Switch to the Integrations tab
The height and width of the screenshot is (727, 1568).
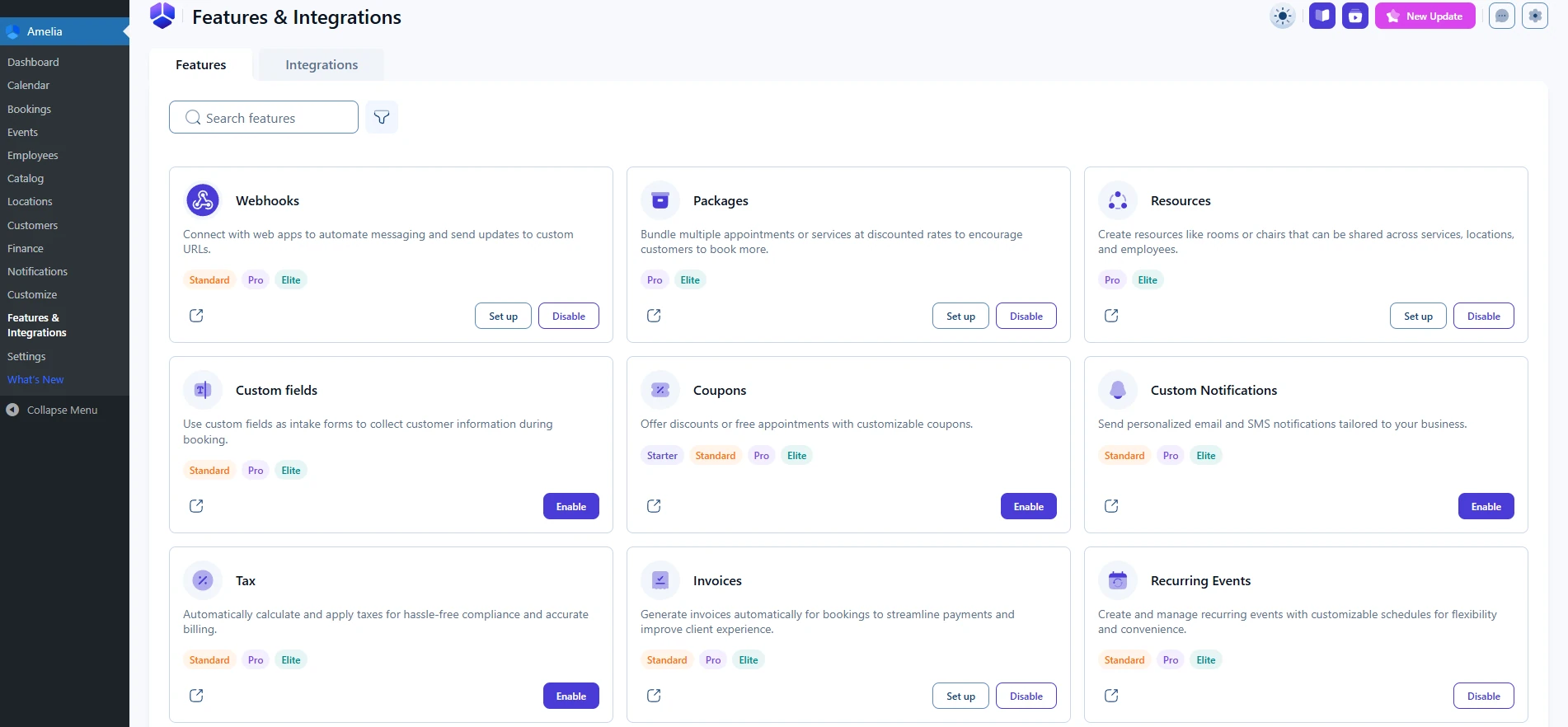tap(322, 65)
